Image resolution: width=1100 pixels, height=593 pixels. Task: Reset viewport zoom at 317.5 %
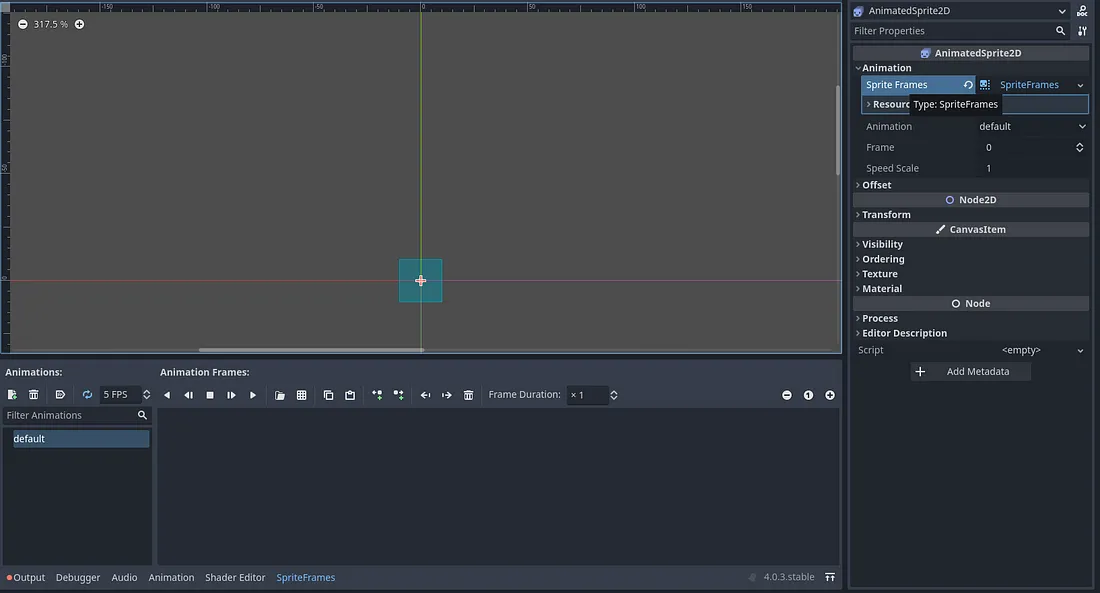click(51, 24)
